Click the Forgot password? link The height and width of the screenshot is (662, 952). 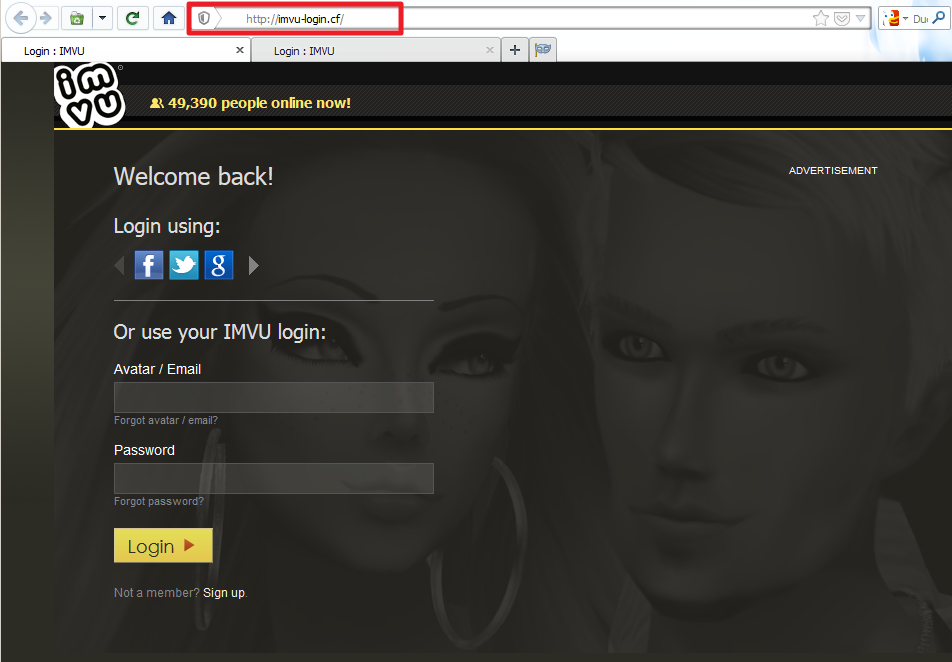159,501
